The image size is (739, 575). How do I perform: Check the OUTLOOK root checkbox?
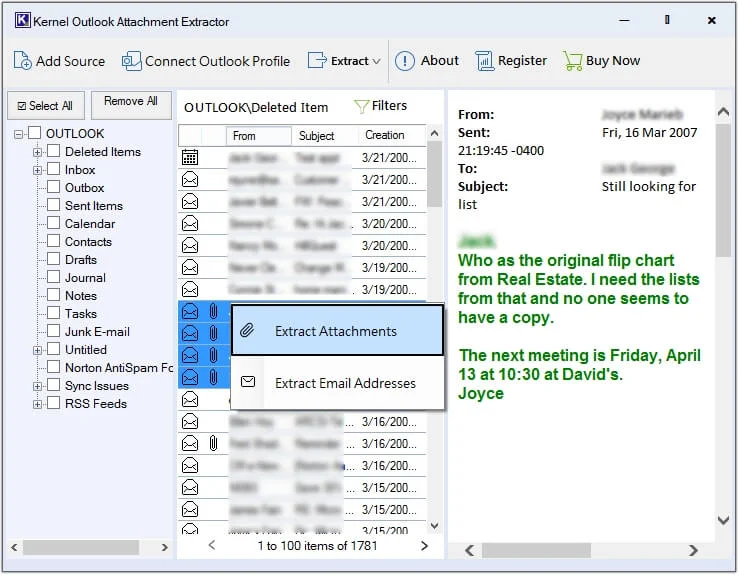coord(35,133)
